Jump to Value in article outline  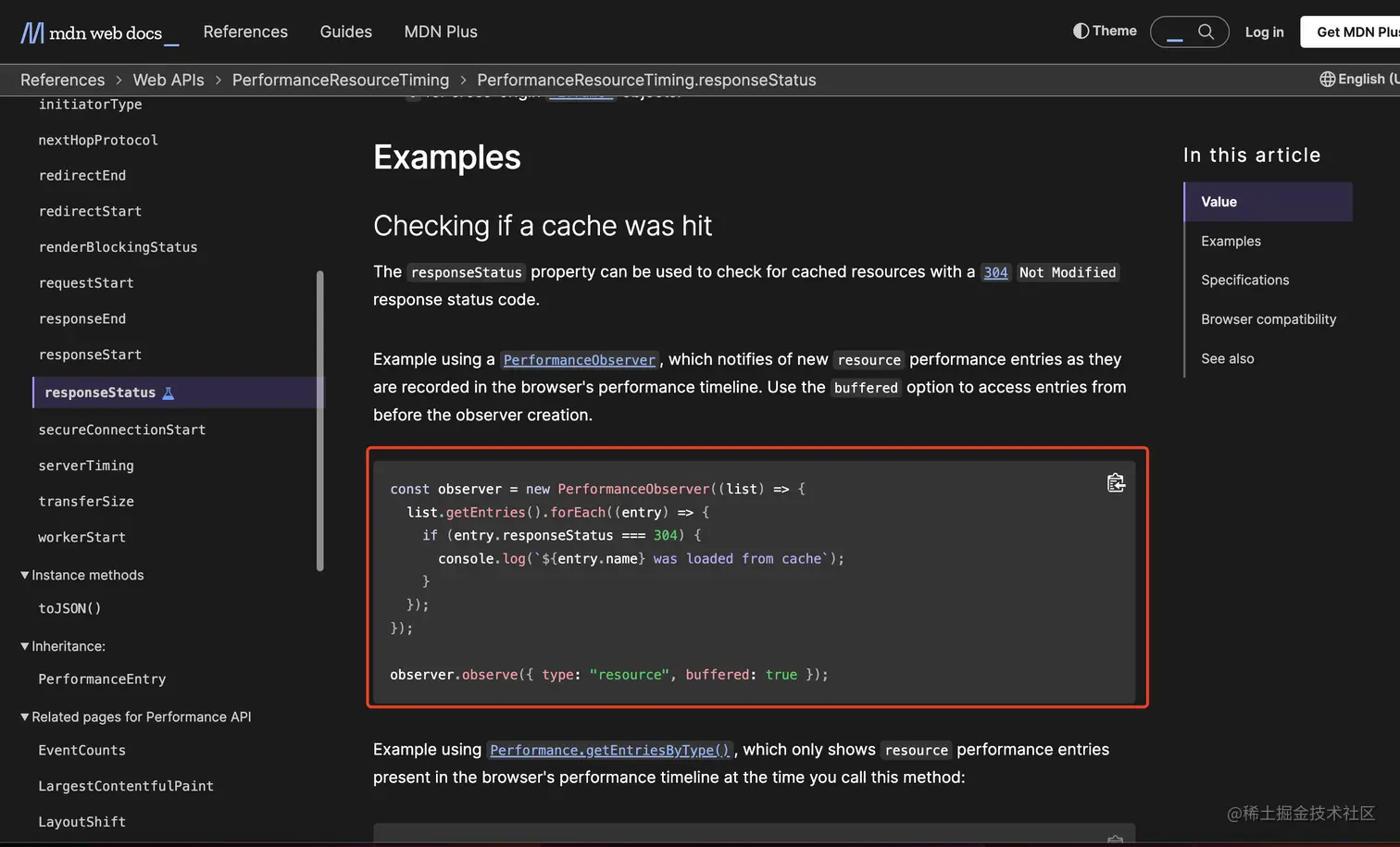click(x=1268, y=202)
